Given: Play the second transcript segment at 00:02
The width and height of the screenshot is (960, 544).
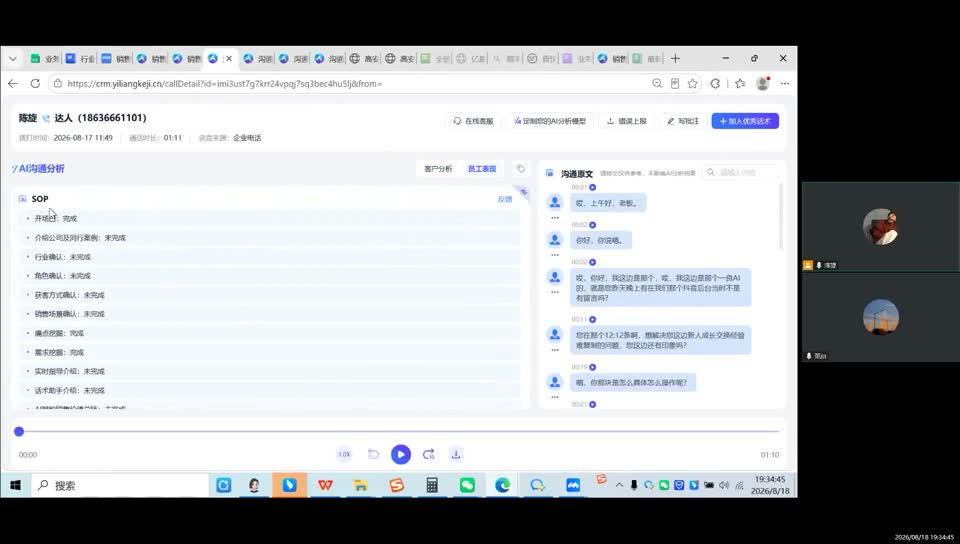Looking at the screenshot, I should 593,262.
